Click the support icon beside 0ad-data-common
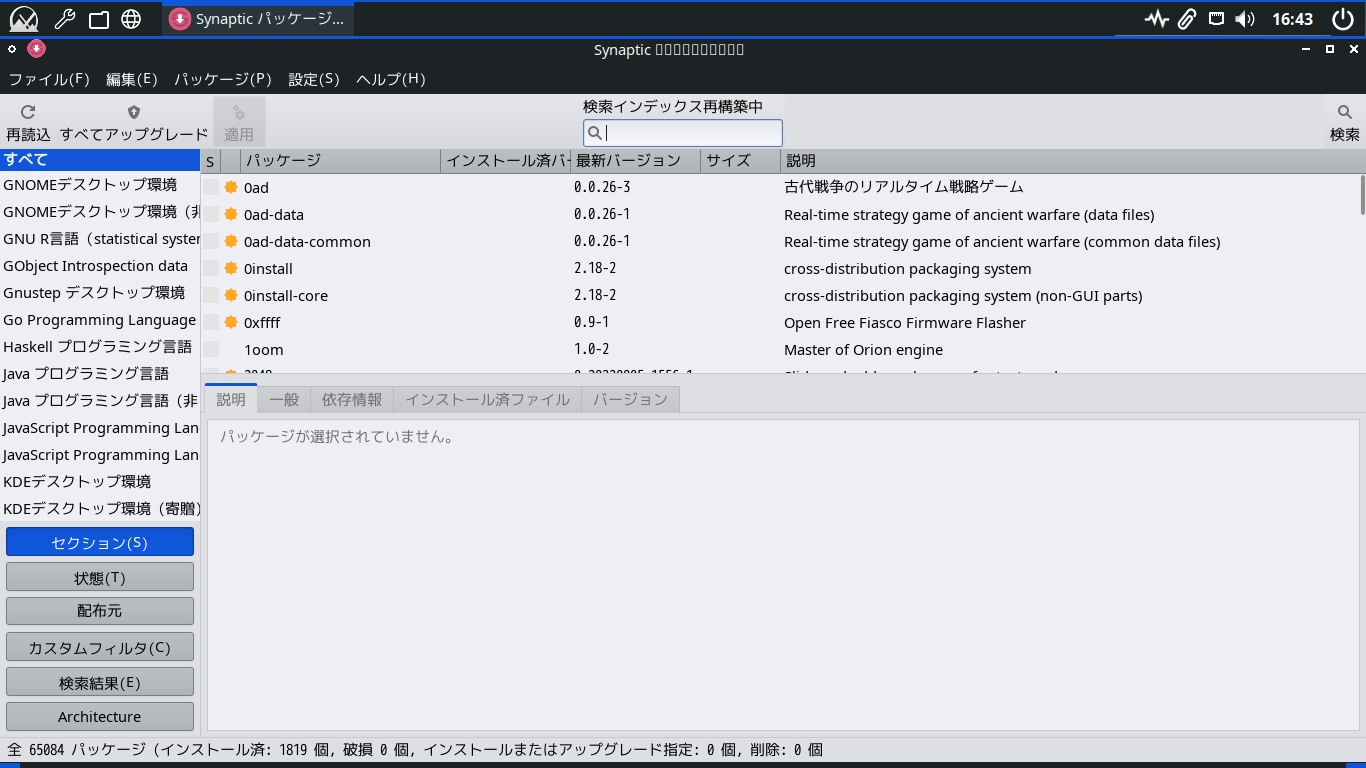This screenshot has height=768, width=1366. [x=231, y=241]
